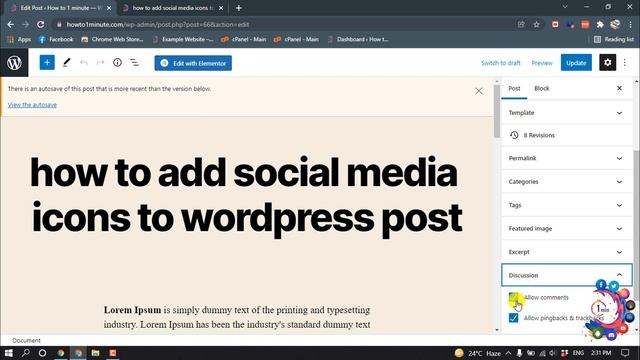Click the browser Back arrow
The height and width of the screenshot is (360, 640).
click(x=11, y=24)
